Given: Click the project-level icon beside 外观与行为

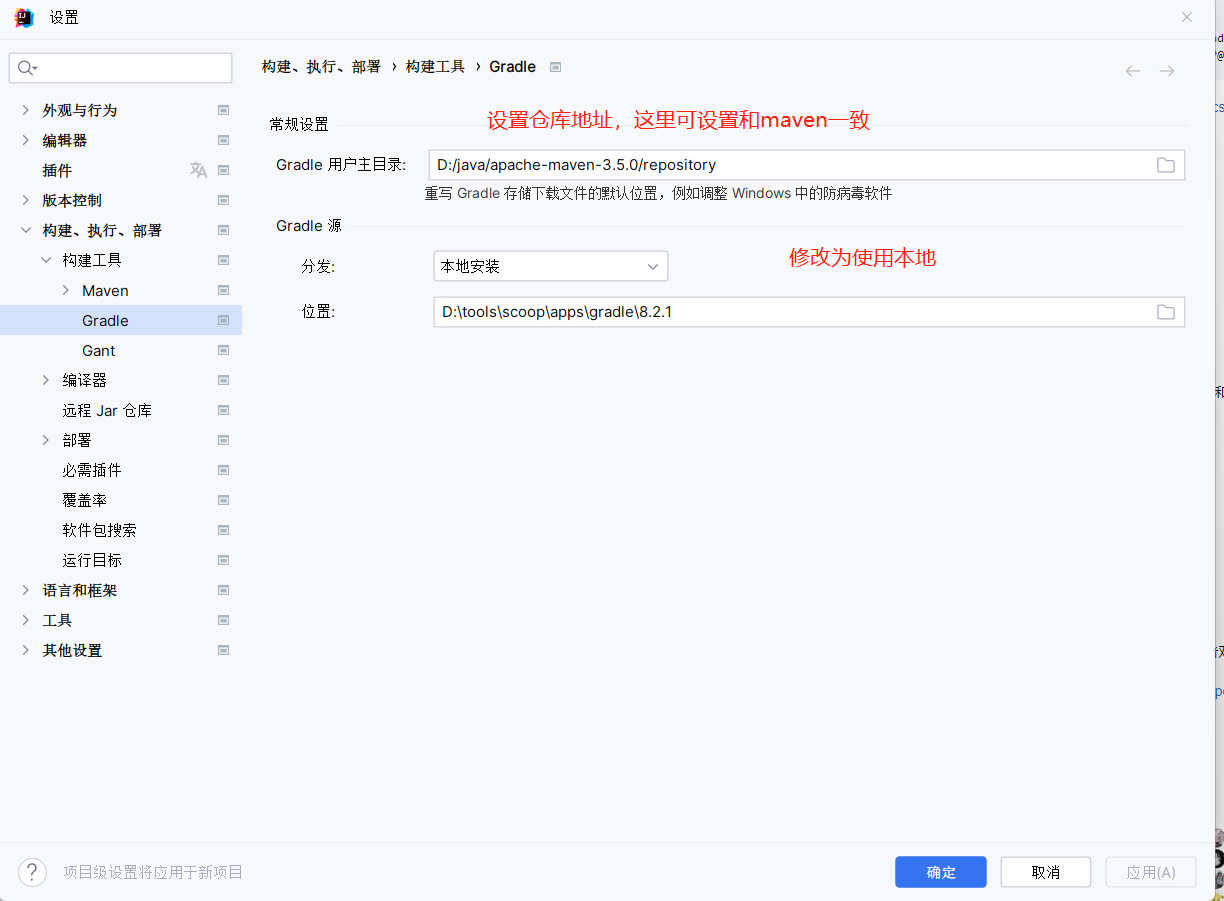Looking at the screenshot, I should click(224, 110).
